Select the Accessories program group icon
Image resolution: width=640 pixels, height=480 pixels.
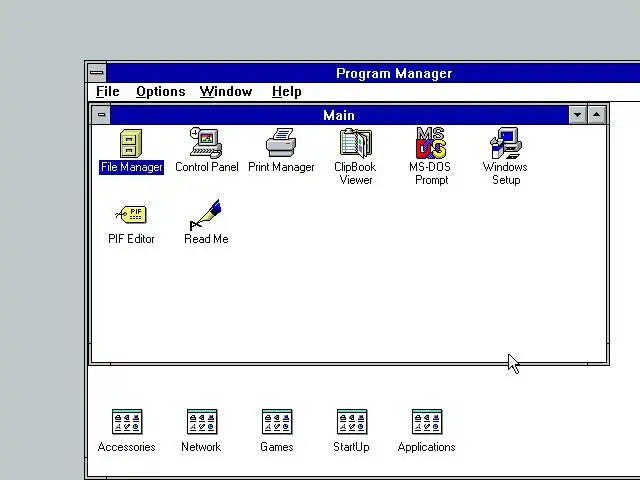coord(127,422)
